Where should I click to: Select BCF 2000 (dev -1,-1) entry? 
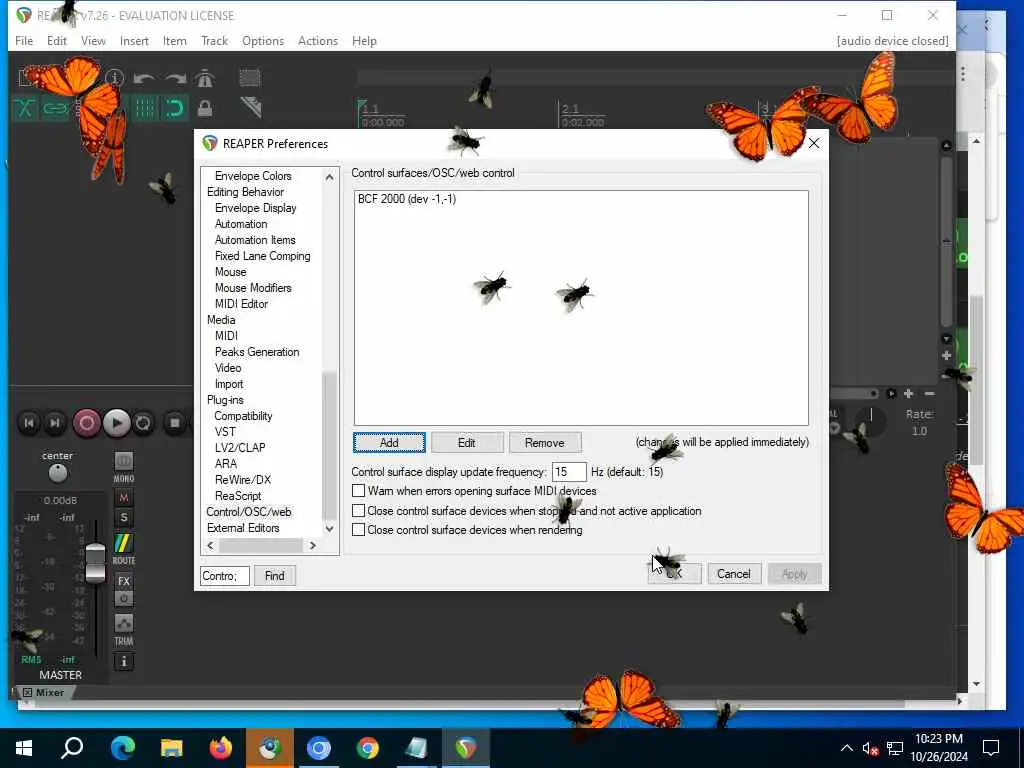(x=407, y=199)
